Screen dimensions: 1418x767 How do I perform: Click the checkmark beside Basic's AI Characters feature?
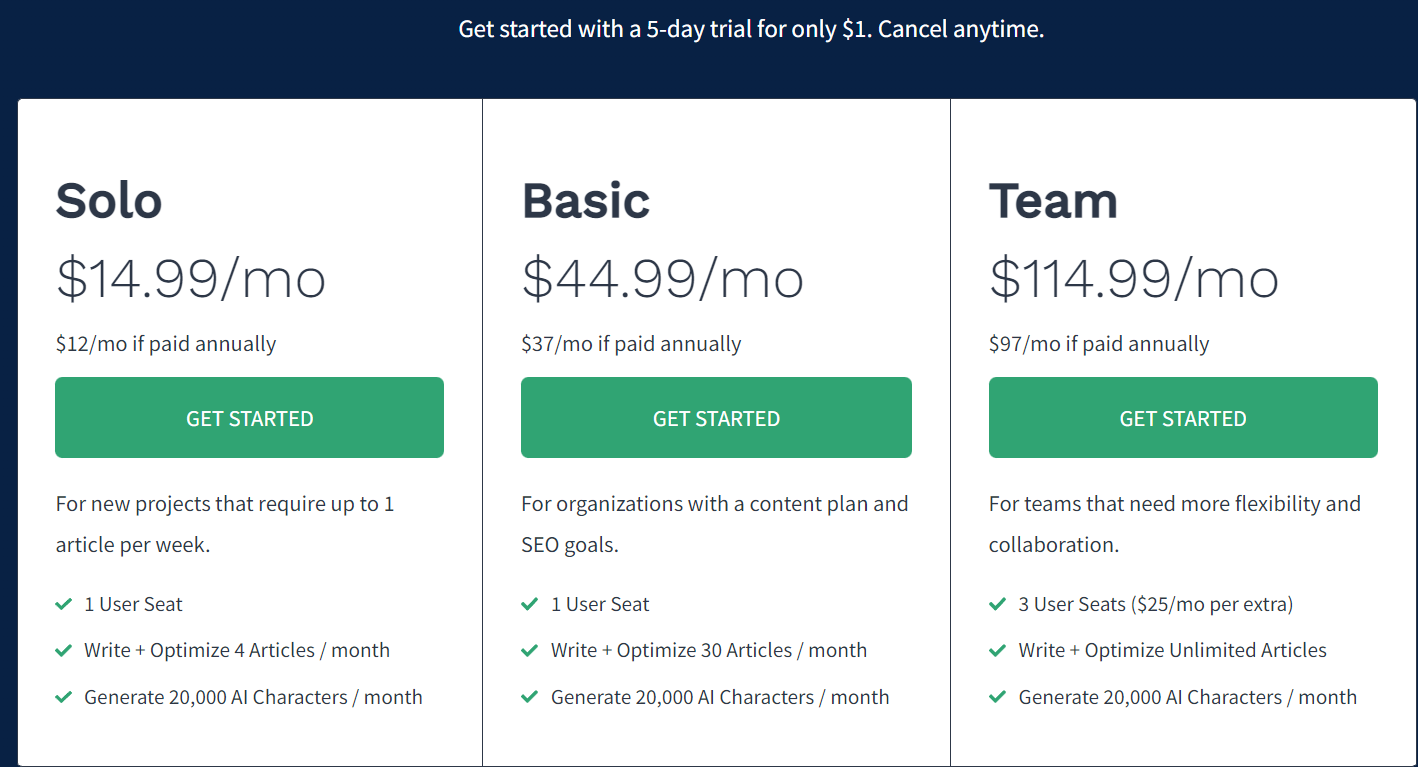click(x=530, y=697)
